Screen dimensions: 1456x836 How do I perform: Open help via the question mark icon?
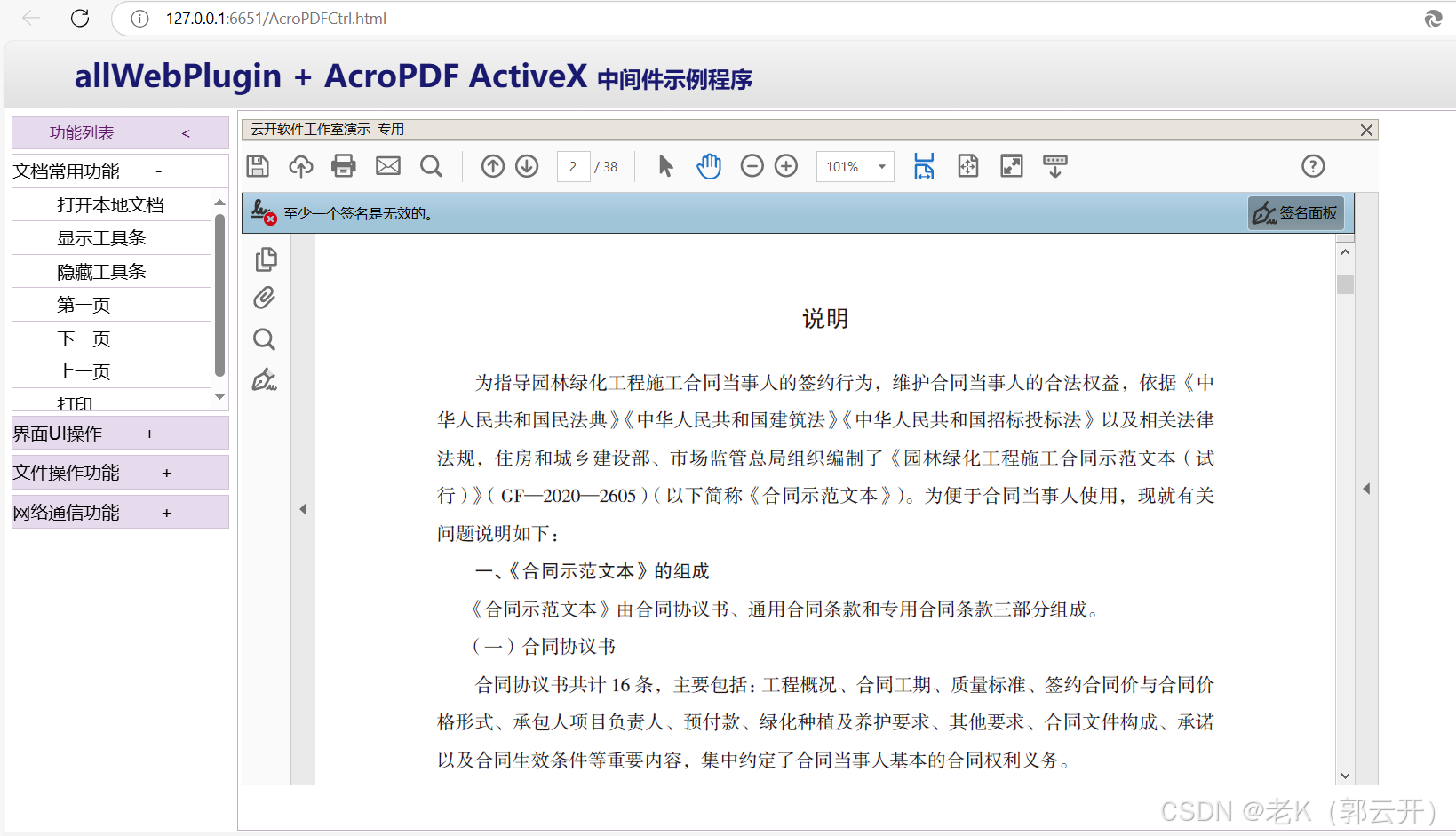click(x=1312, y=166)
